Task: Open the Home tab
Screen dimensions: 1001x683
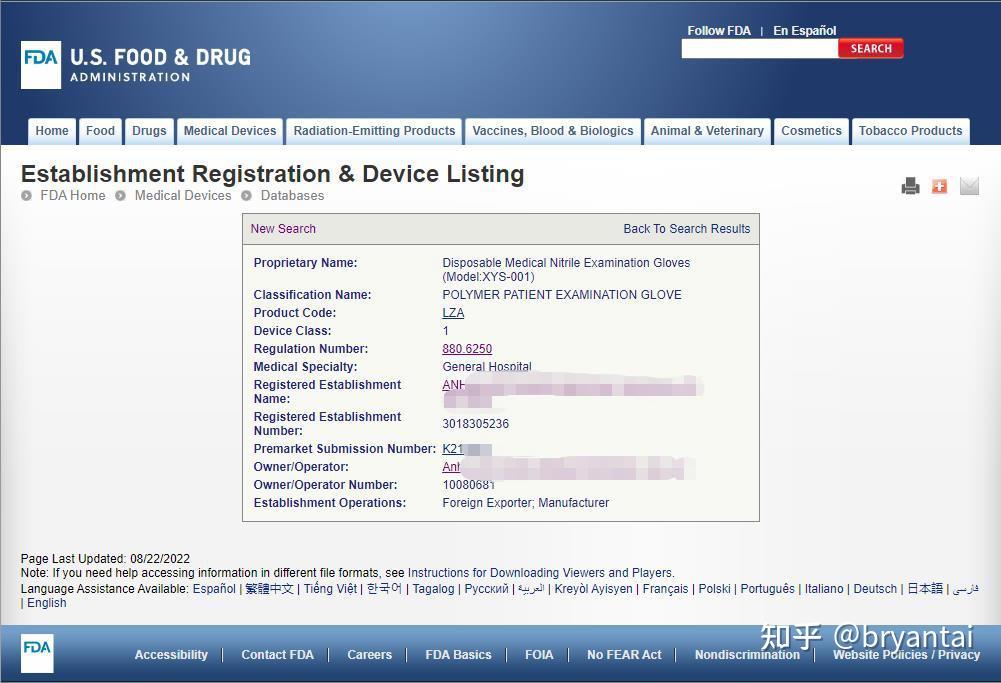Action: click(x=52, y=131)
